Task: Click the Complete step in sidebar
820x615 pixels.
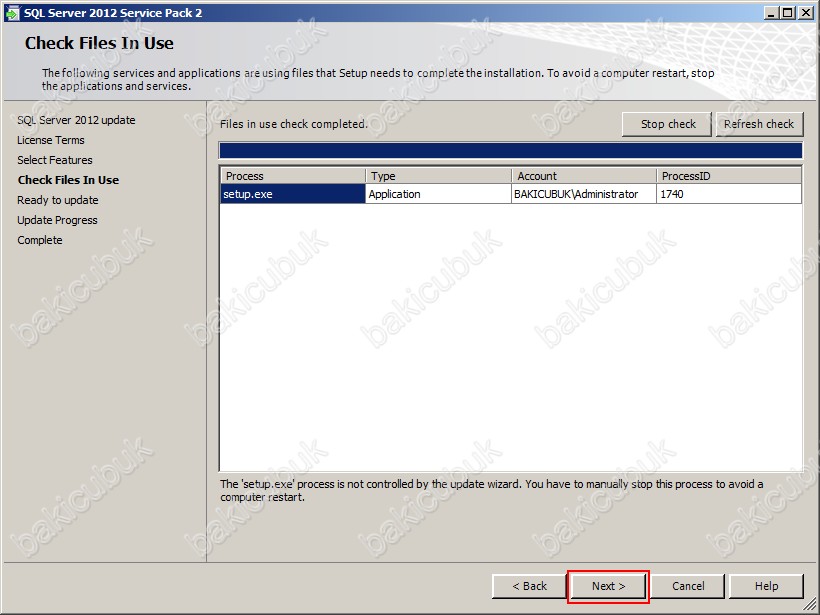Action: pyautogui.click(x=40, y=240)
